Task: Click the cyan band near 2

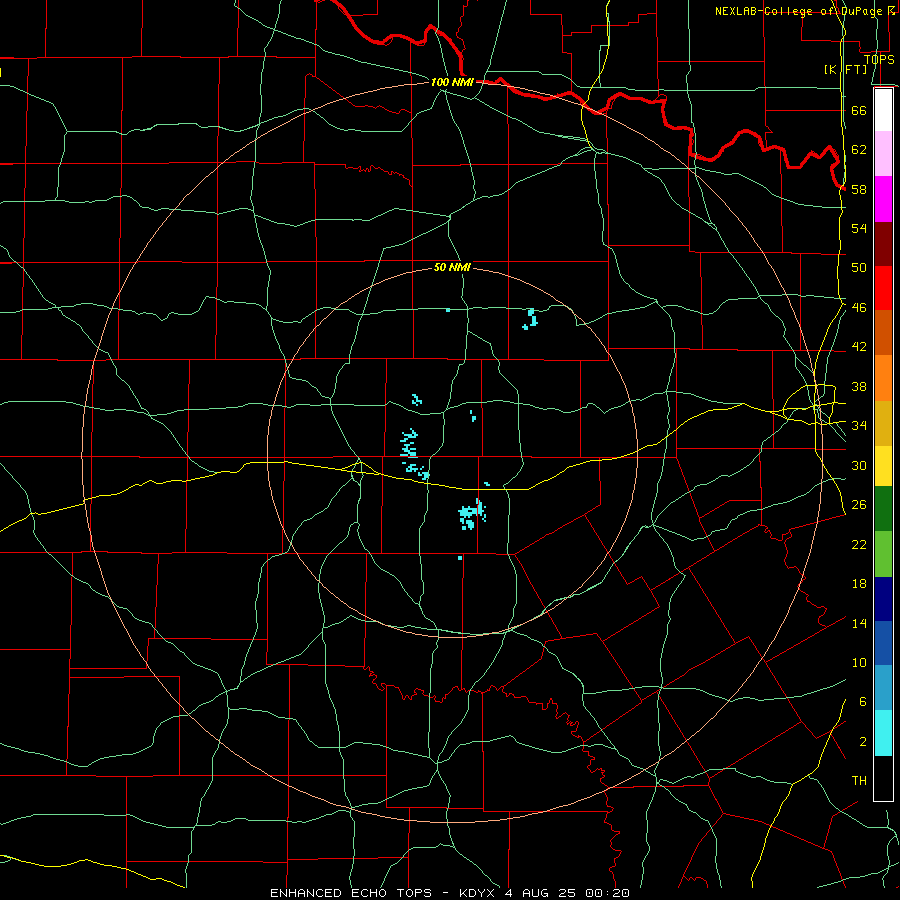Action: [883, 733]
